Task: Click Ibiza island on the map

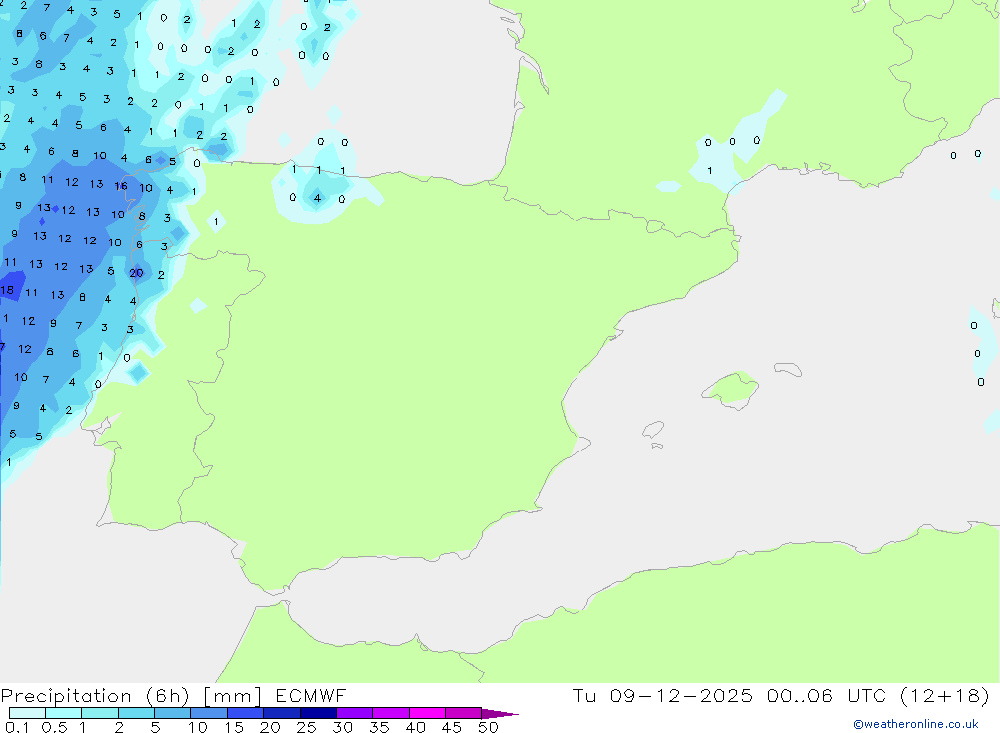Action: point(653,430)
